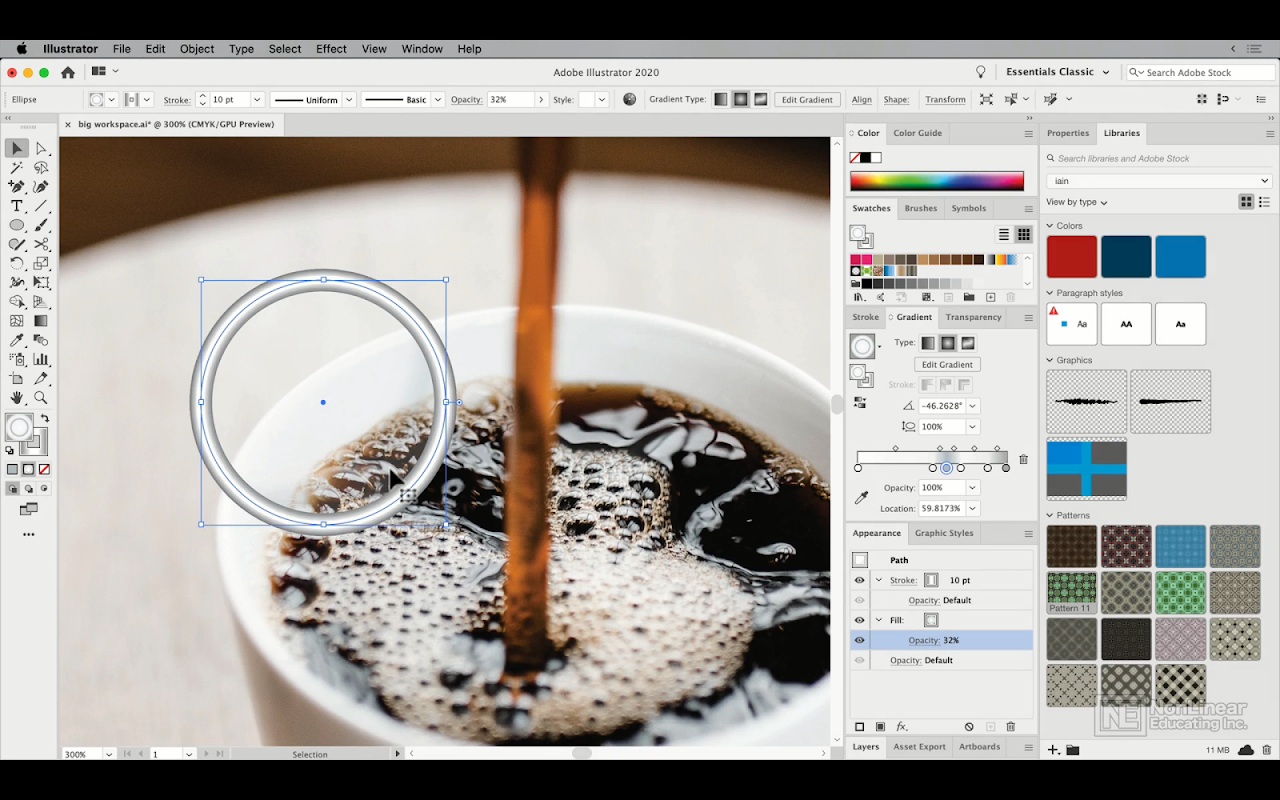
Task: Open Recolor Artwork wheel in control bar
Action: click(629, 99)
